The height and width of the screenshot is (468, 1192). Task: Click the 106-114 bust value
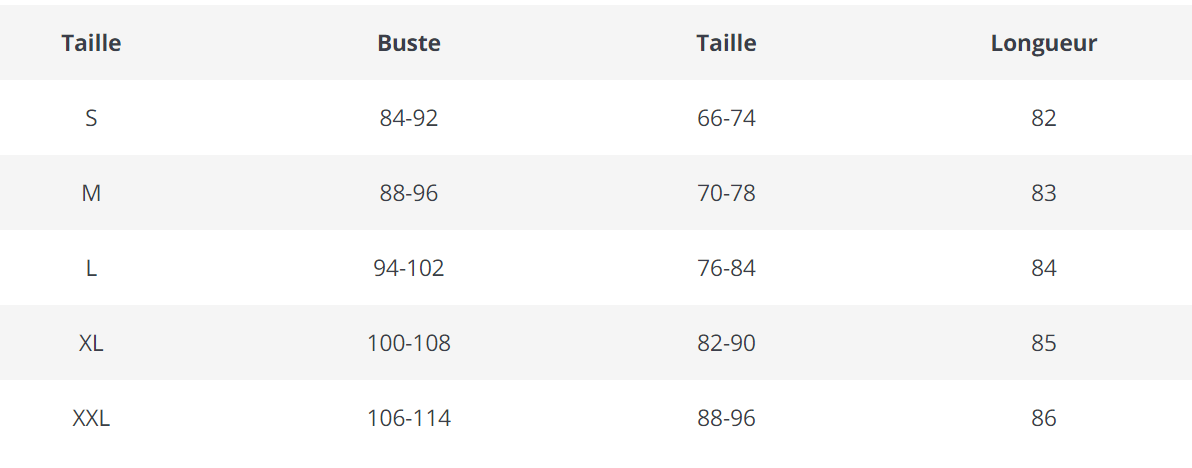[409, 419]
